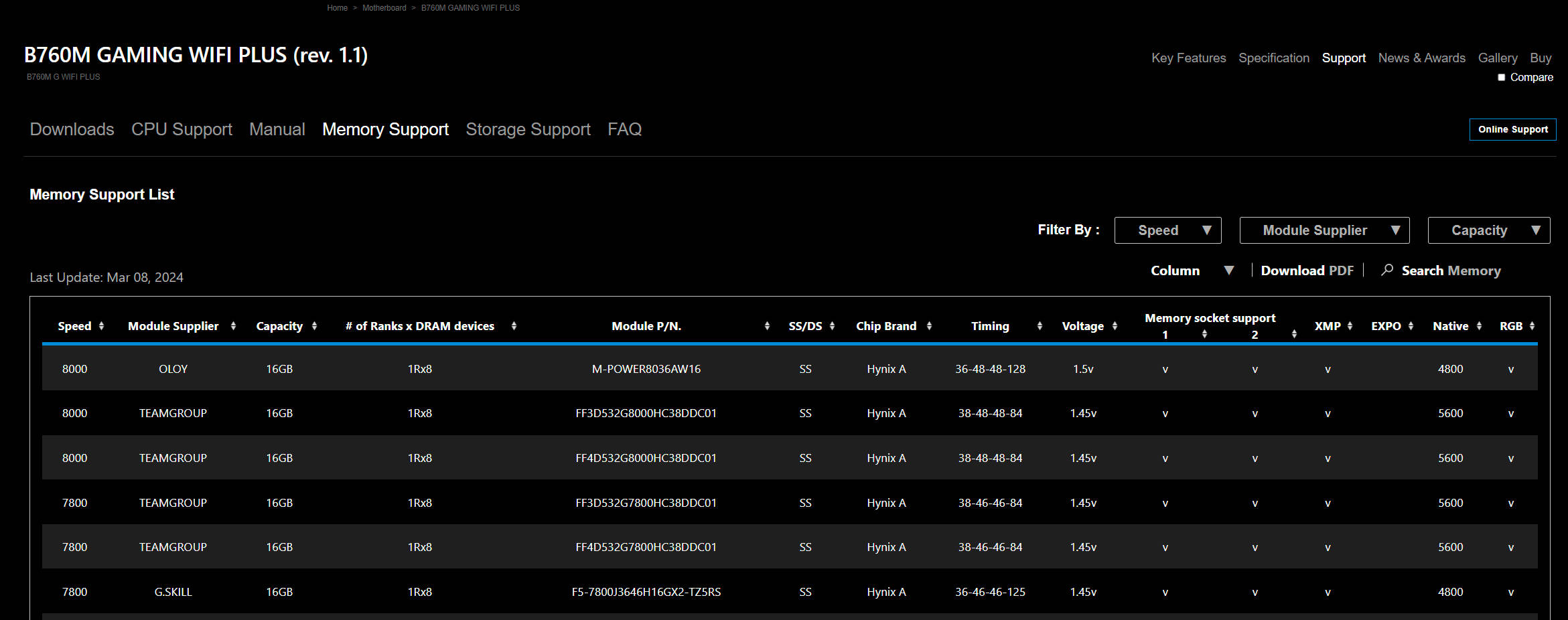Click Download PDF
This screenshot has width=1568, height=620.
[1307, 270]
